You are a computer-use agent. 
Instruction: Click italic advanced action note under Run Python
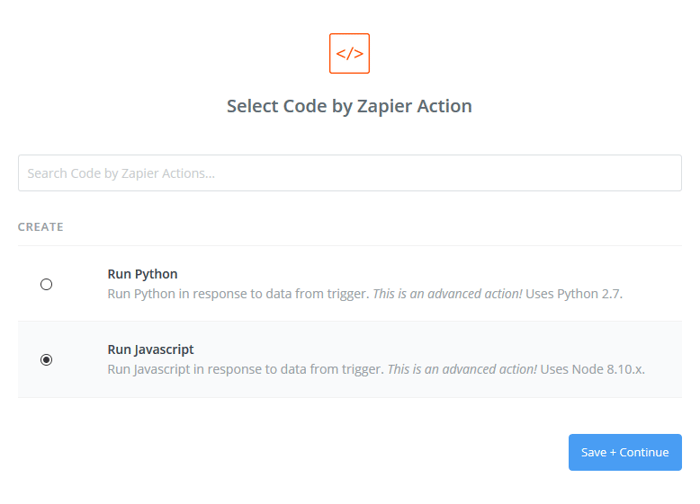pyautogui.click(x=447, y=295)
